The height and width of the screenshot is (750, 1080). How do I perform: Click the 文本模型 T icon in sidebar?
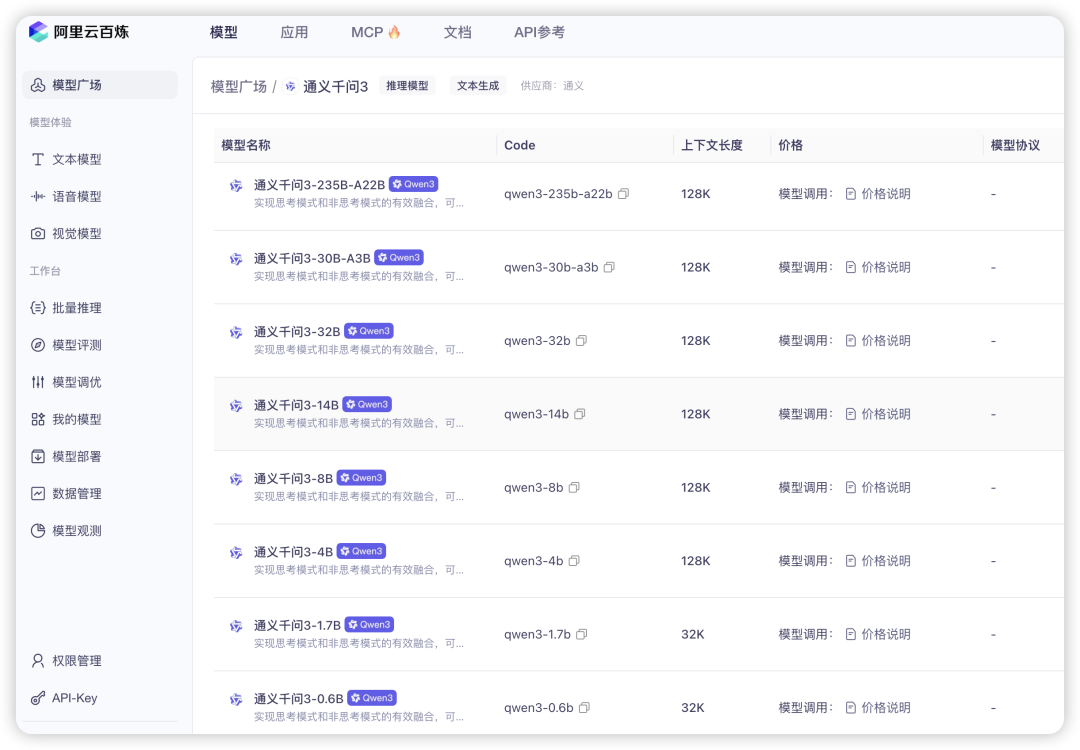[38, 159]
